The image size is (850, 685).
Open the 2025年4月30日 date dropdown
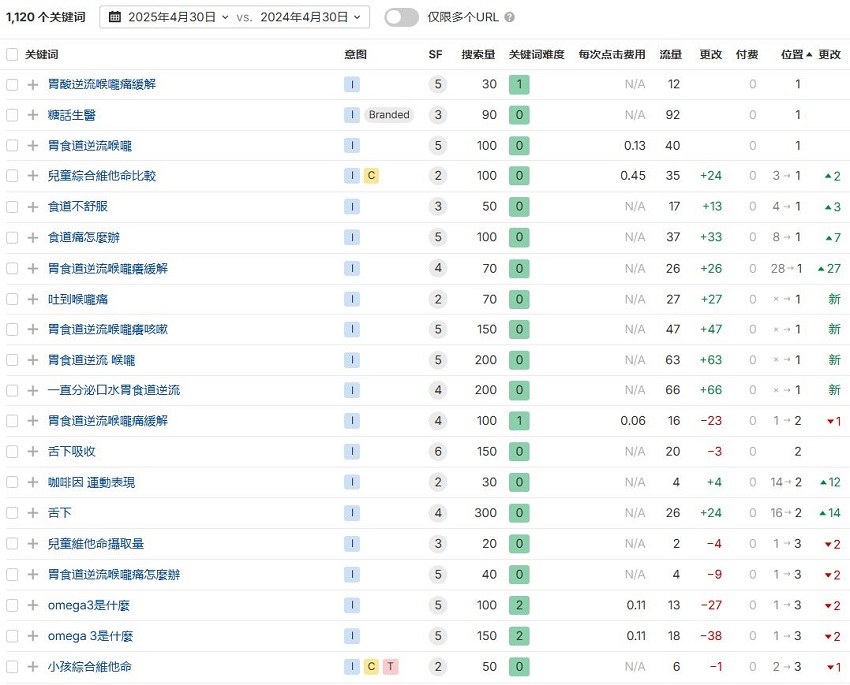178,17
